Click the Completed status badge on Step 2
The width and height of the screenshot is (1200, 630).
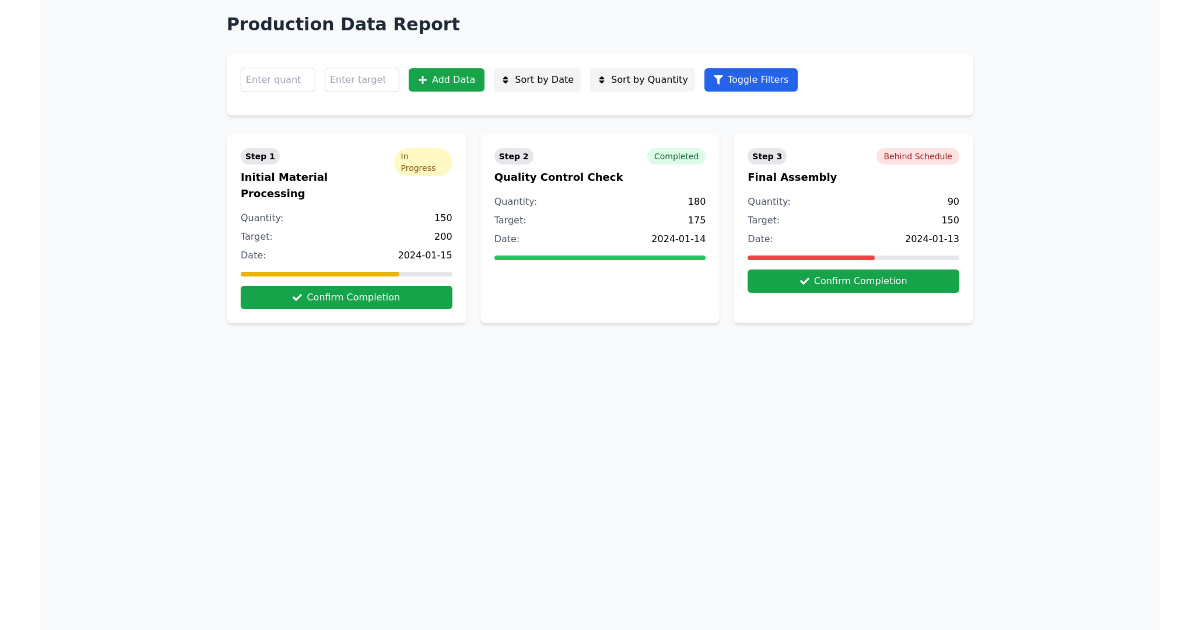coord(676,156)
